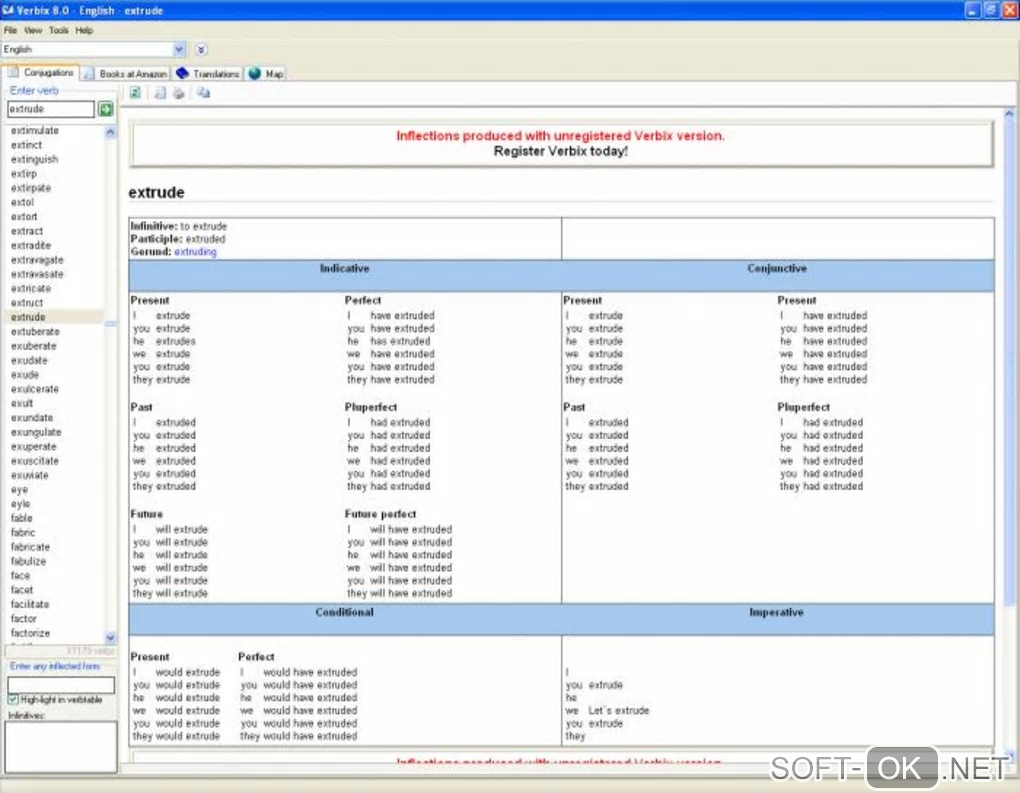Open the Tools menu
This screenshot has height=793, width=1020.
pos(59,31)
